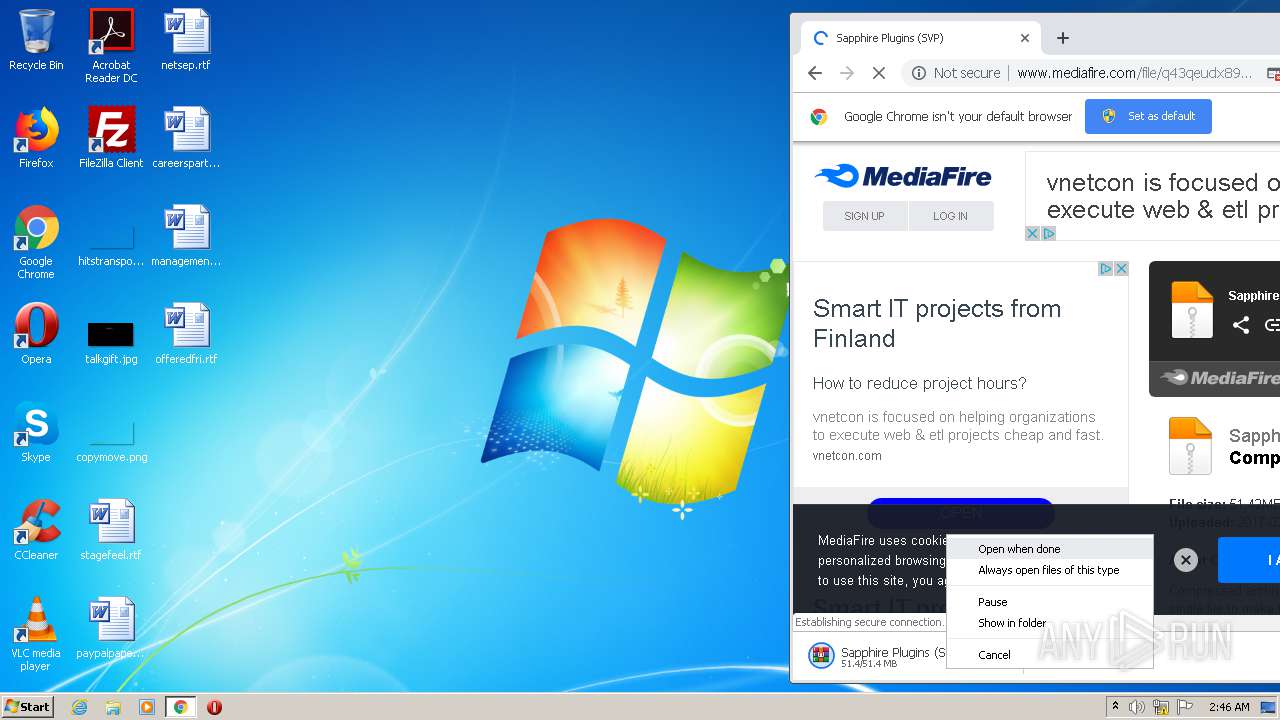
Task: Open the vnetcon.com ad link
Action: (847, 456)
